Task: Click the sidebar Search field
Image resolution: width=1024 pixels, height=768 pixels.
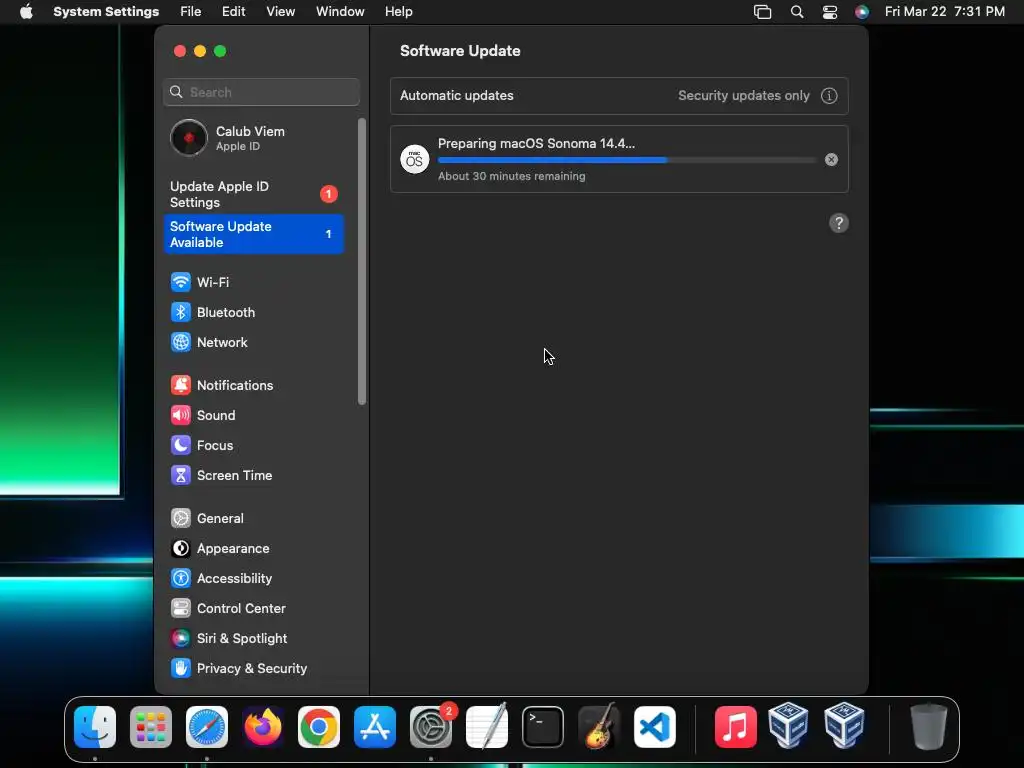Action: (x=261, y=92)
